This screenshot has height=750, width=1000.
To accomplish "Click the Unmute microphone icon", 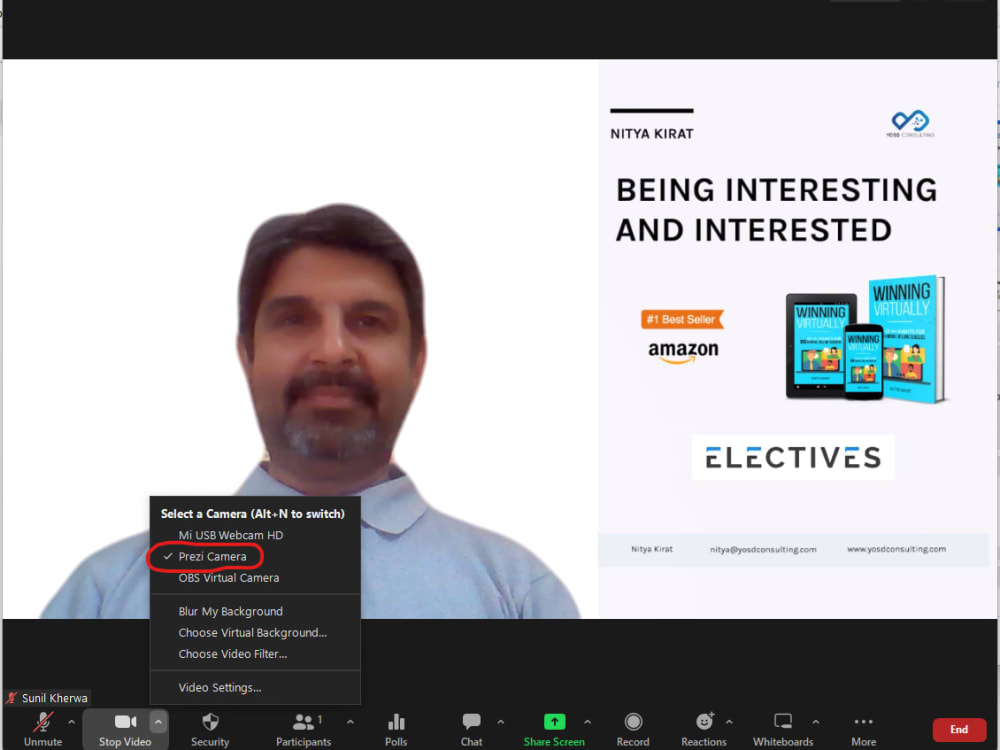I will coord(43,721).
